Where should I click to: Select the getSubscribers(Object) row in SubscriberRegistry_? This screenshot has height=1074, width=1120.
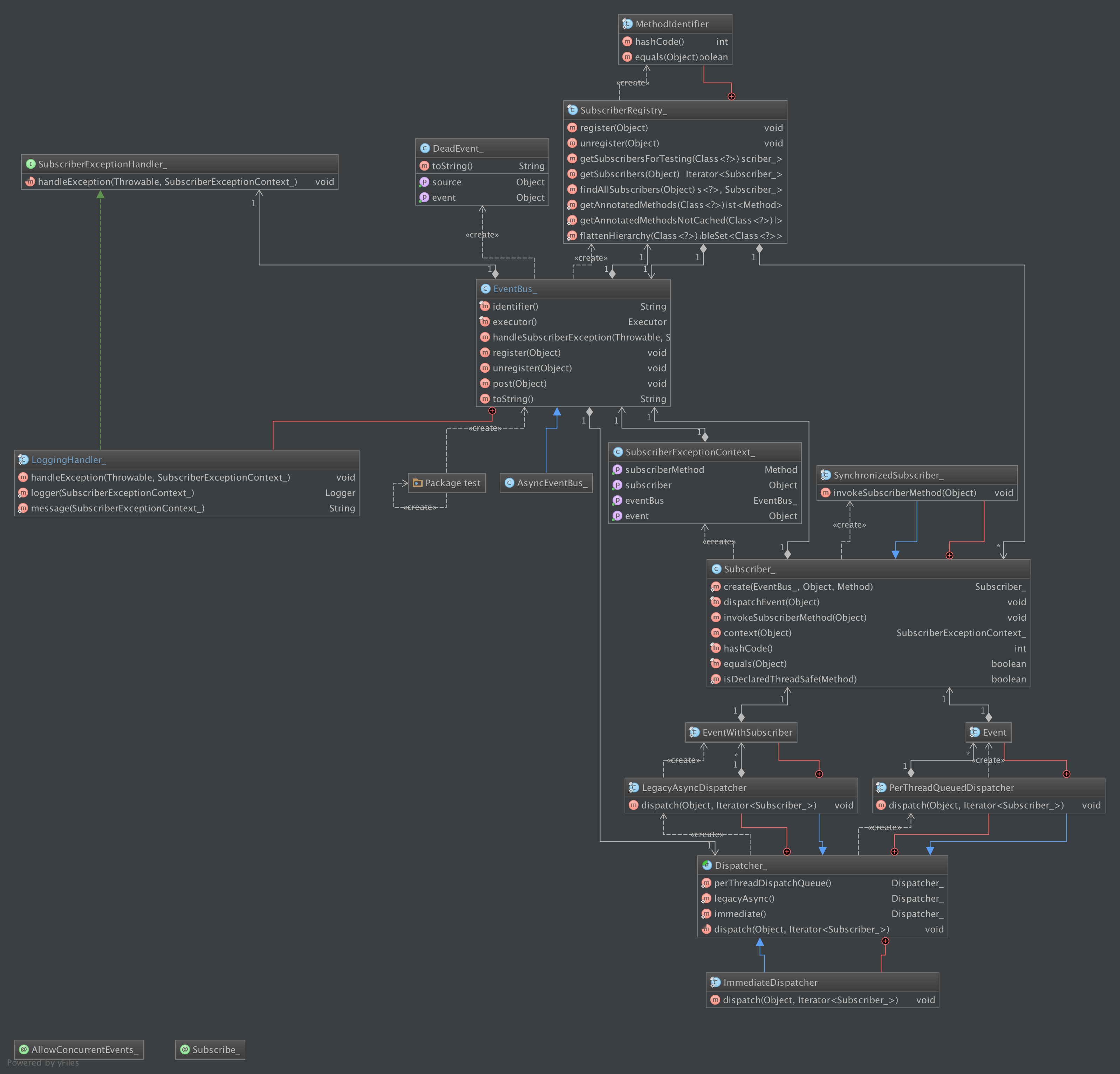click(629, 174)
